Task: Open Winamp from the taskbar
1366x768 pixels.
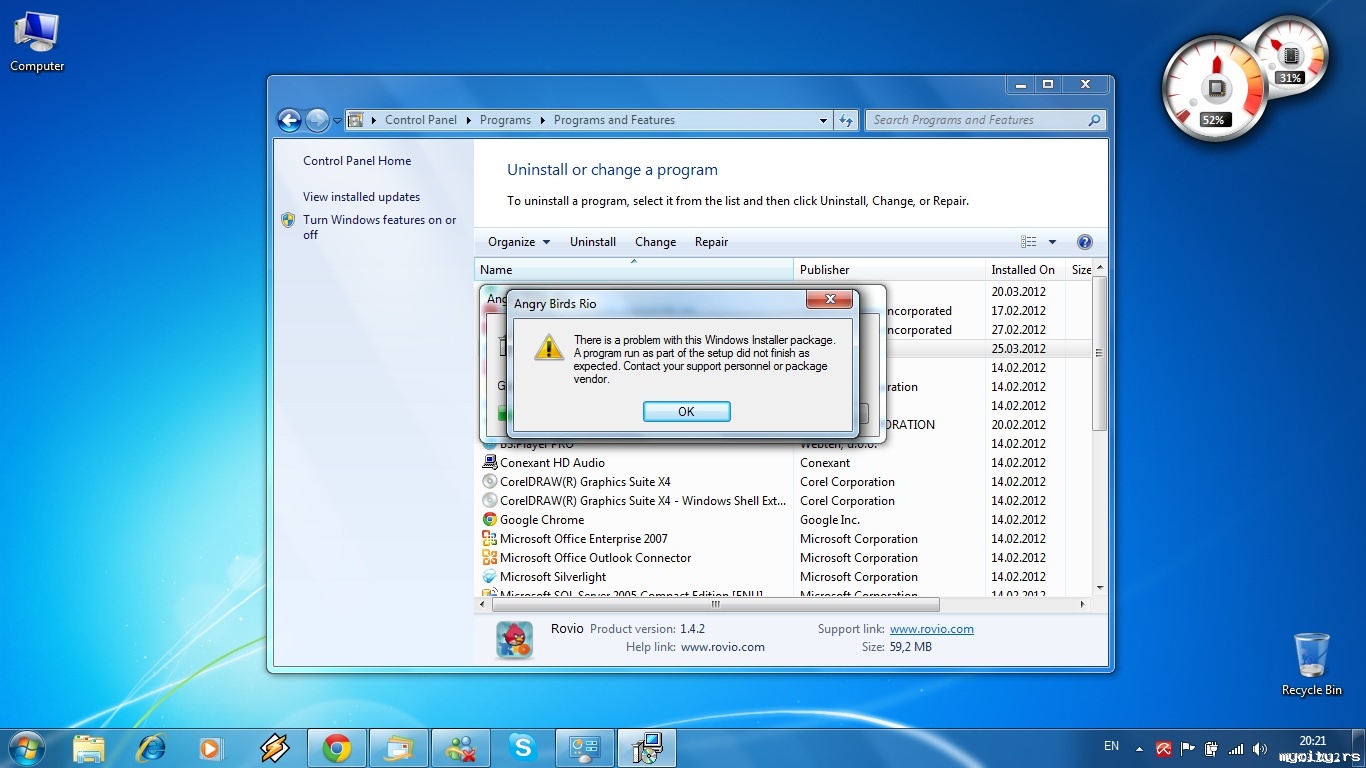Action: (x=274, y=748)
